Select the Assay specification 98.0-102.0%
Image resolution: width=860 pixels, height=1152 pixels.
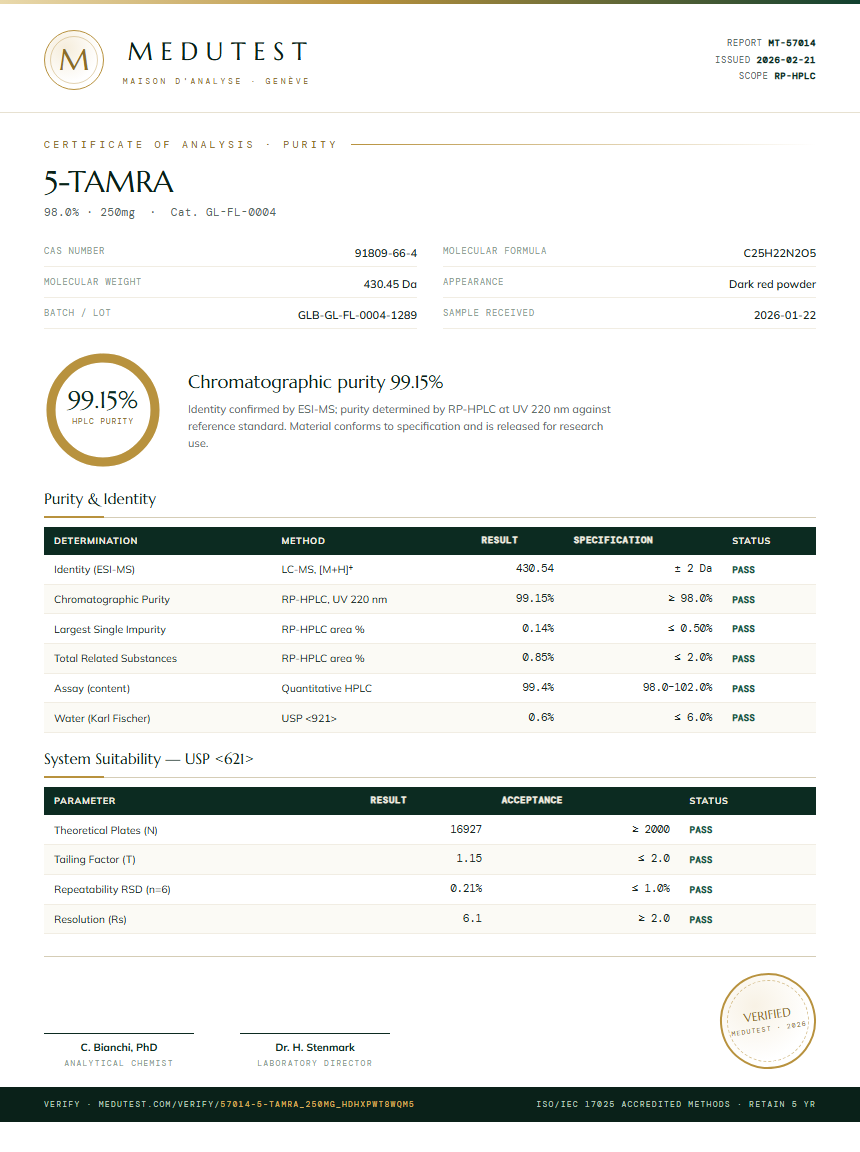[677, 688]
